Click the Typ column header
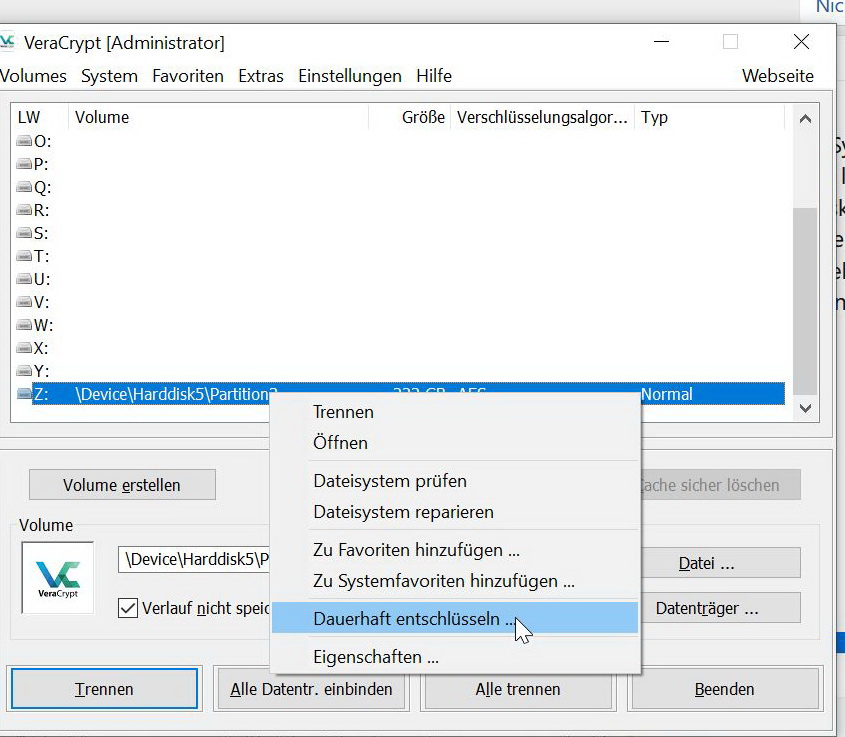Viewport: 845px width, 737px height. tap(709, 117)
